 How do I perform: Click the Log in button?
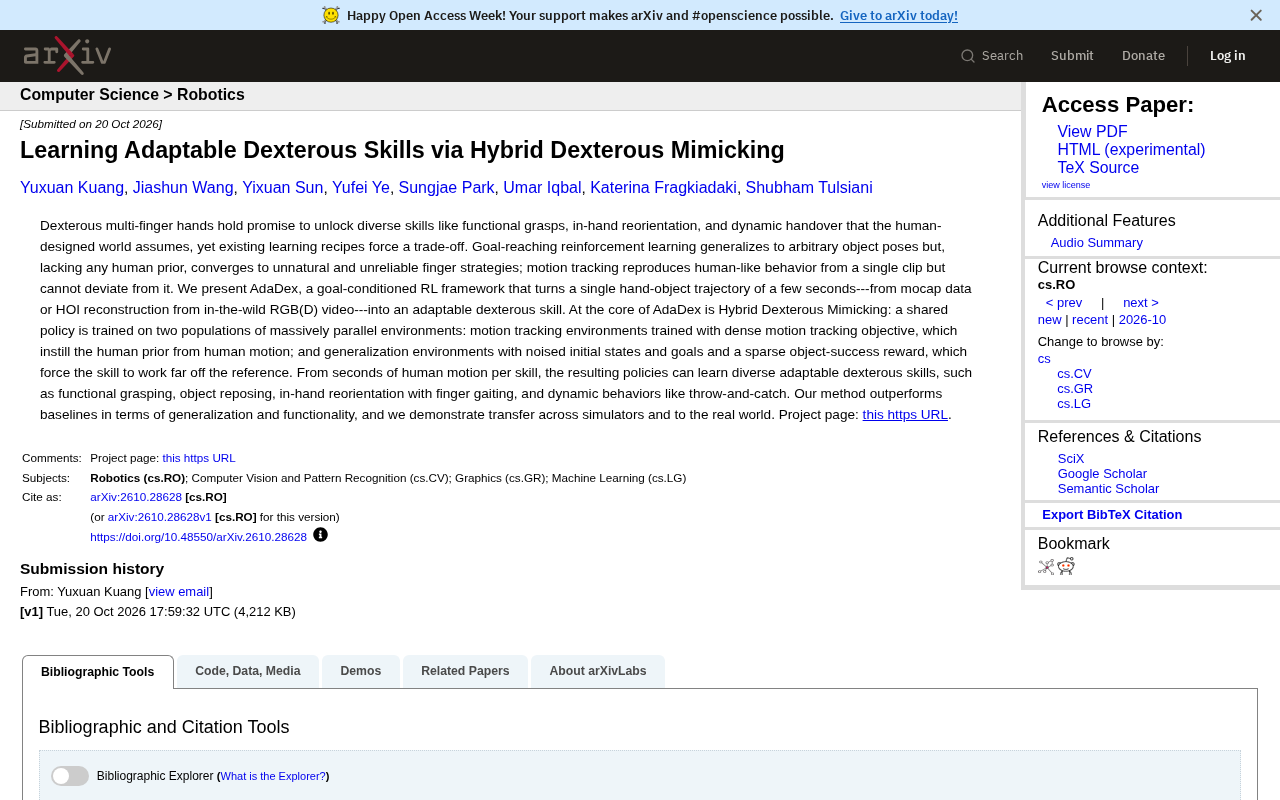[x=1228, y=56]
